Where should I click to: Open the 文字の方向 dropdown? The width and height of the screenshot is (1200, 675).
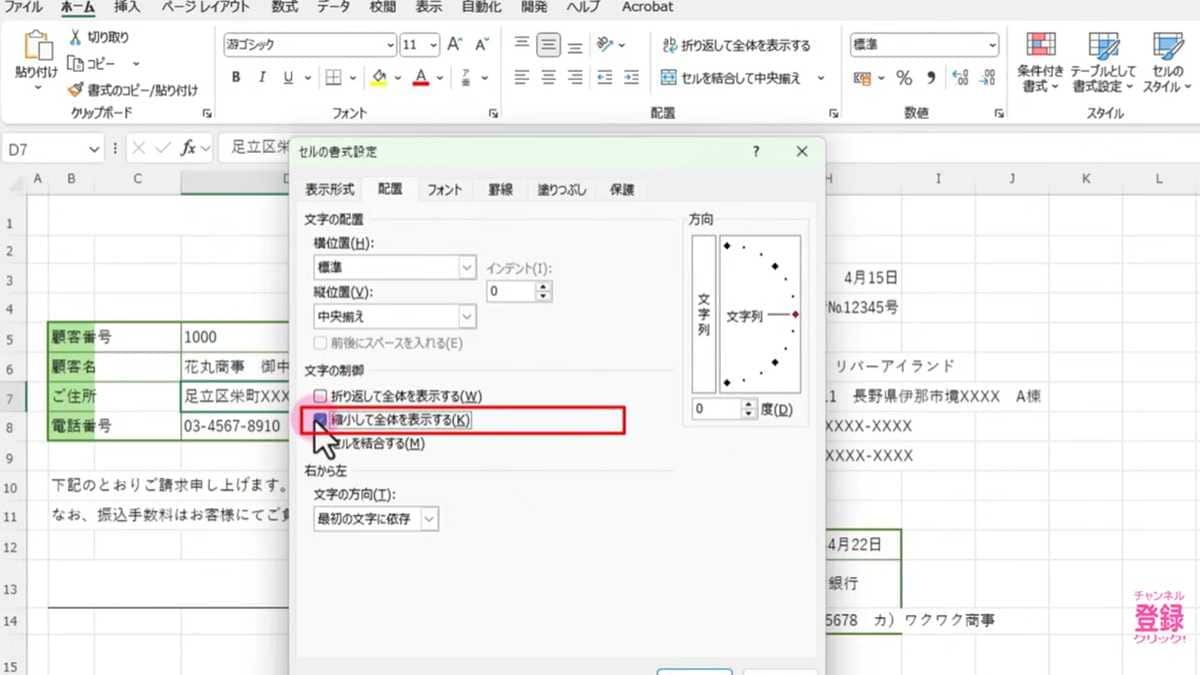[x=429, y=519]
